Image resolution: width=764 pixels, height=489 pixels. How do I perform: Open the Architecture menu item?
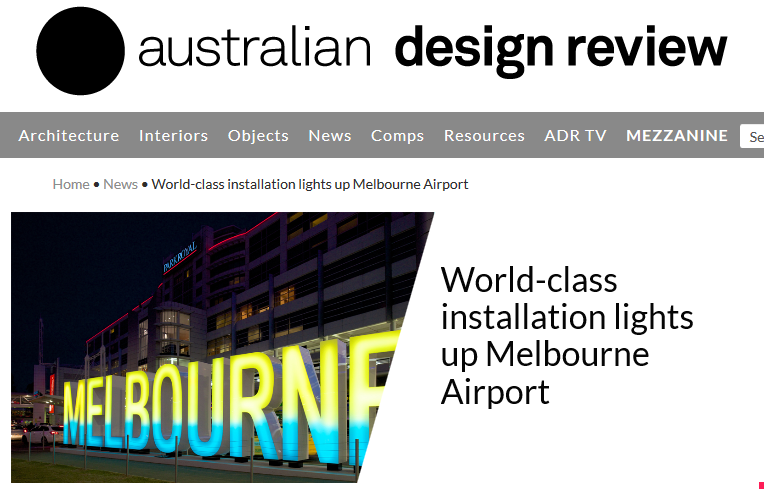point(69,135)
